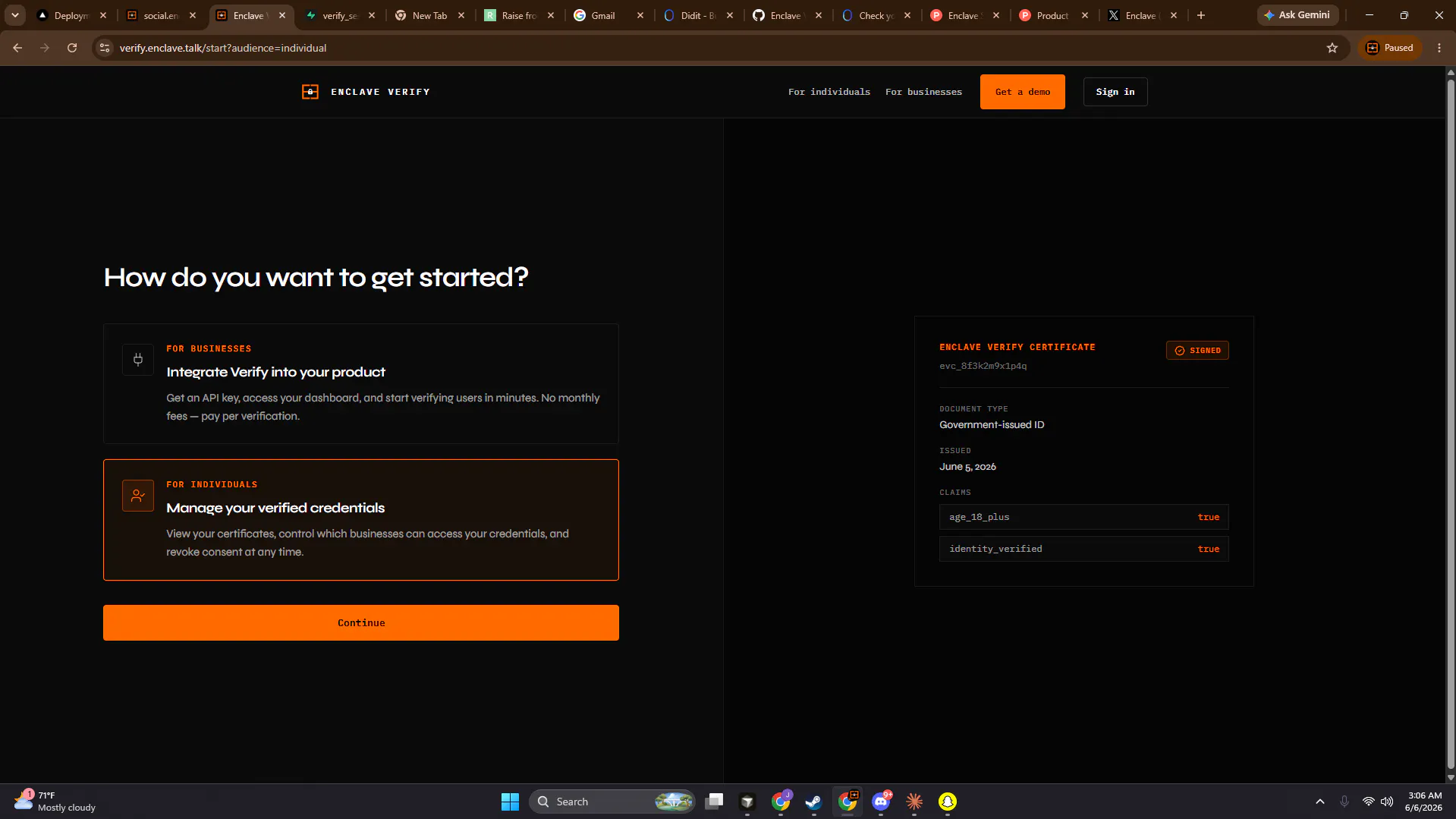Click the browser forward arrow
The image size is (1456, 819).
click(45, 48)
